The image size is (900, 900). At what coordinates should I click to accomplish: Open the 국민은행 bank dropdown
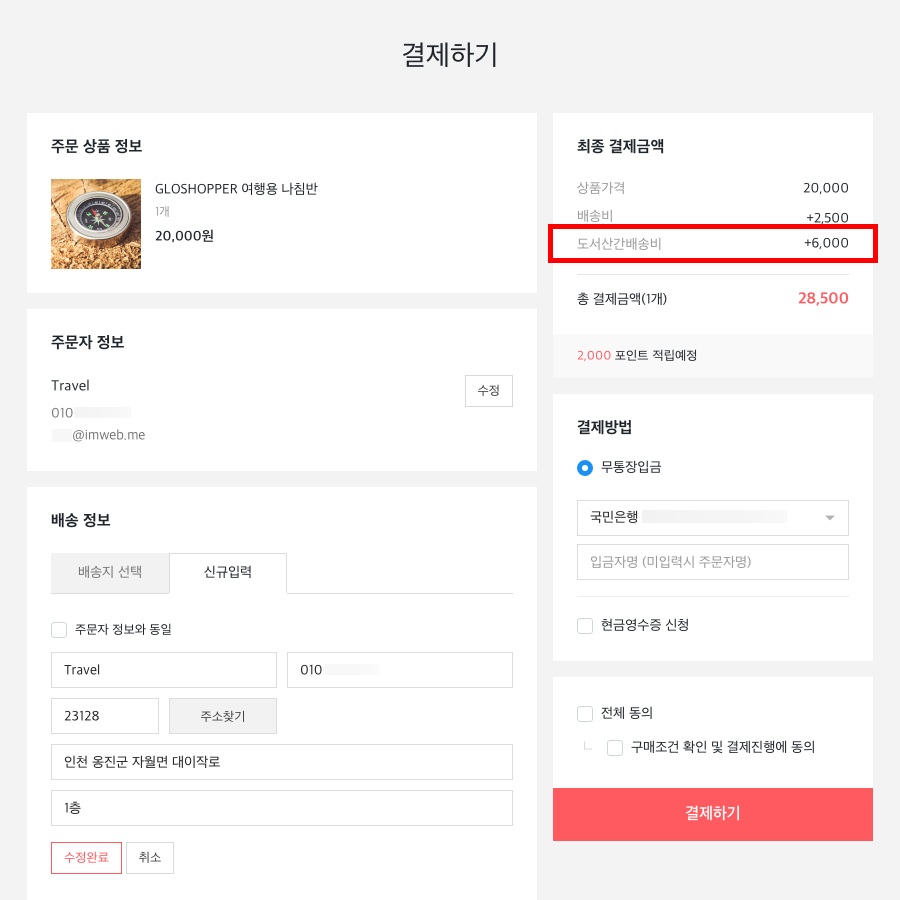[712, 518]
